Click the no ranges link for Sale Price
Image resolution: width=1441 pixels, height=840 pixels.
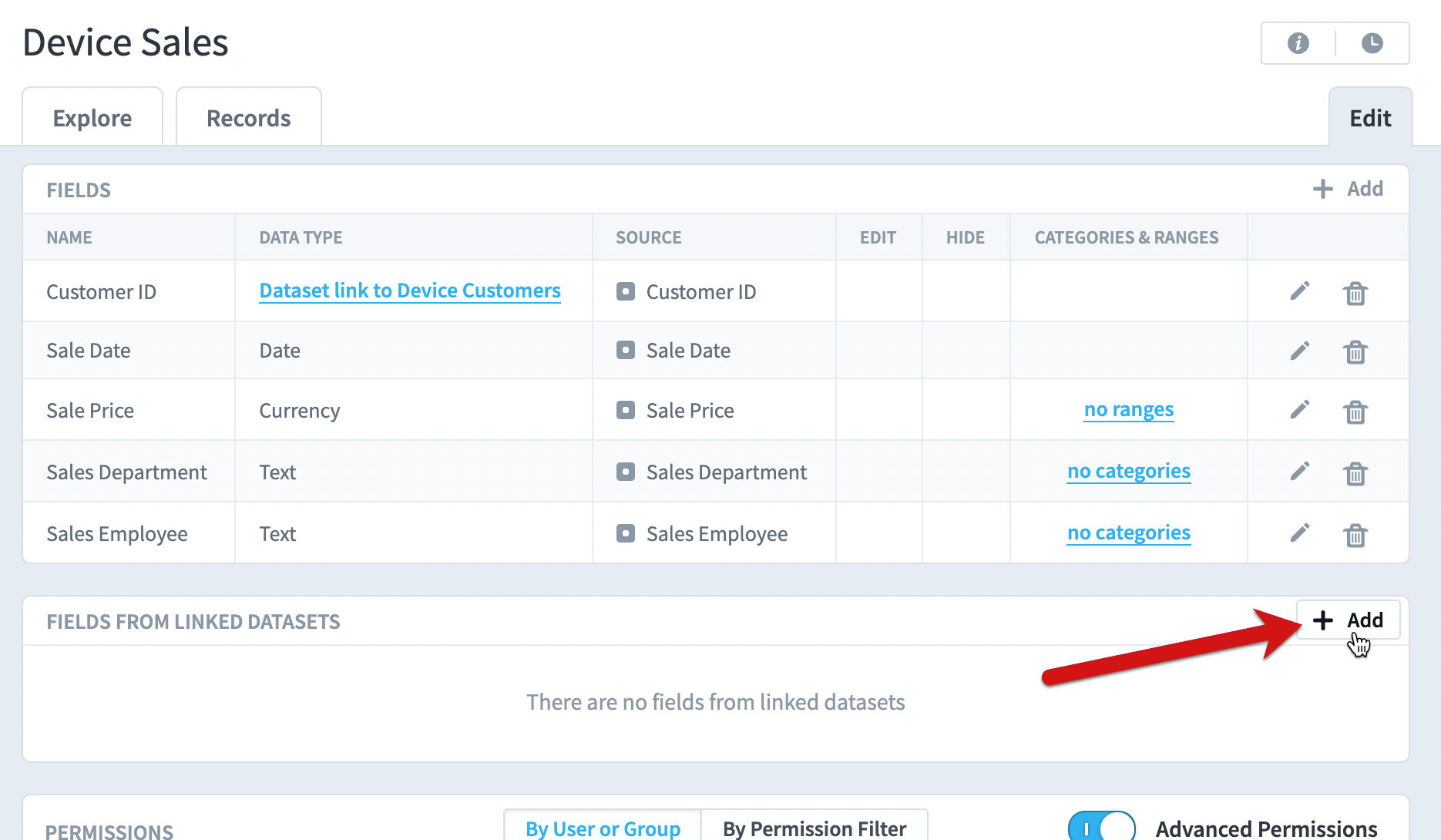pyautogui.click(x=1129, y=409)
